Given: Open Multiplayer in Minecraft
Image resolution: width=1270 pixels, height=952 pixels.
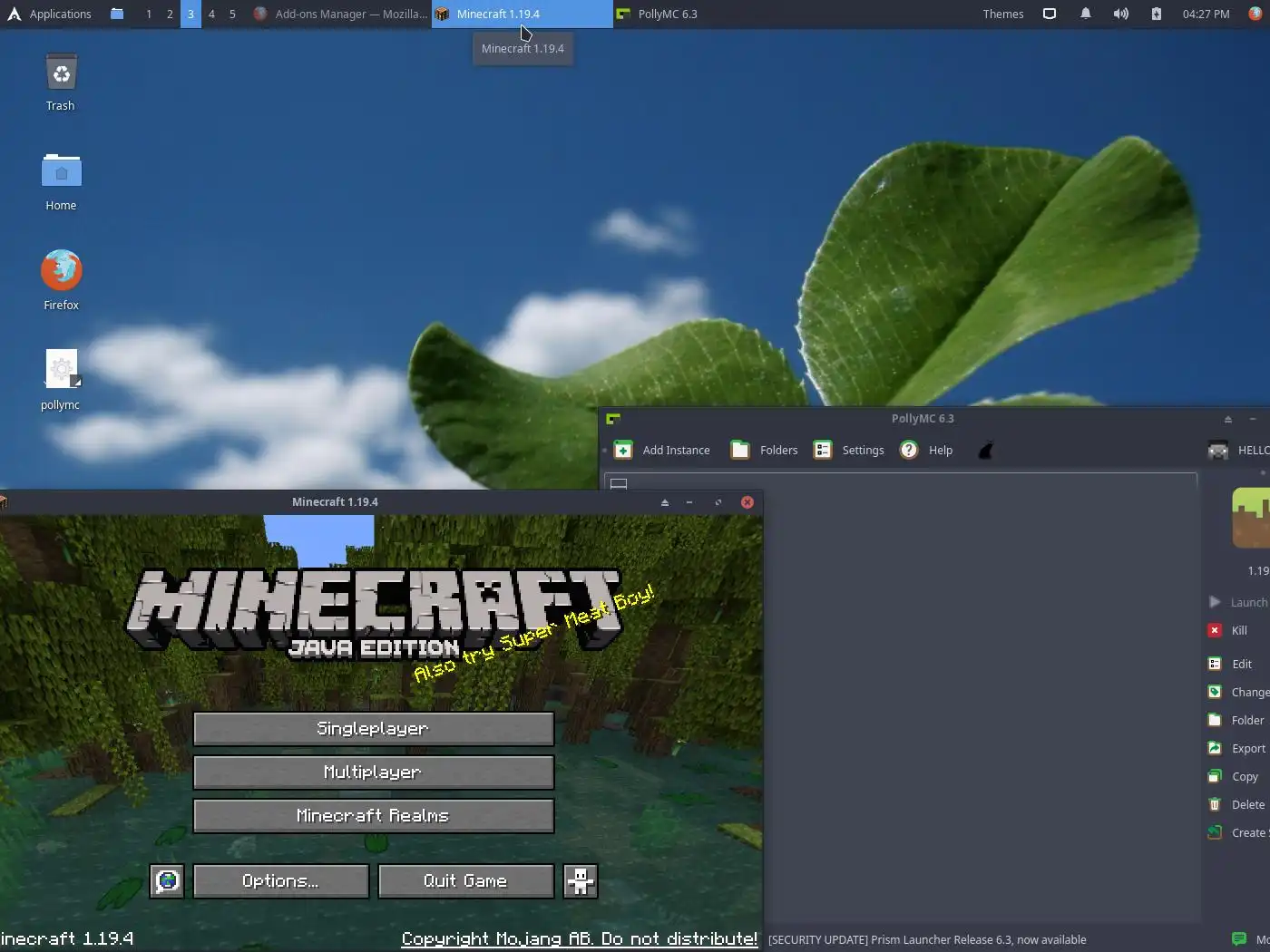Looking at the screenshot, I should (373, 772).
